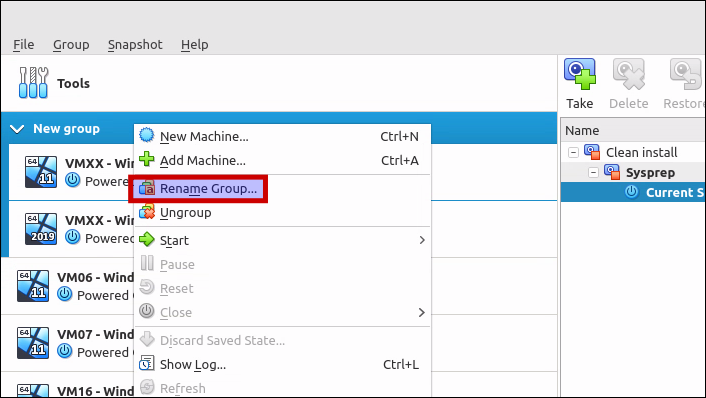The width and height of the screenshot is (706, 398).
Task: Click the Take snapshot icon
Action: [x=580, y=74]
